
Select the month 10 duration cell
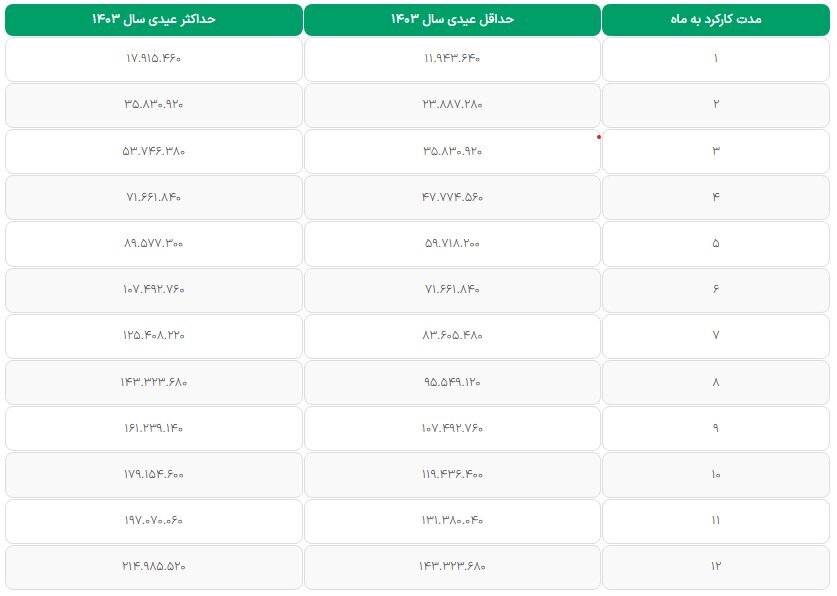(716, 474)
